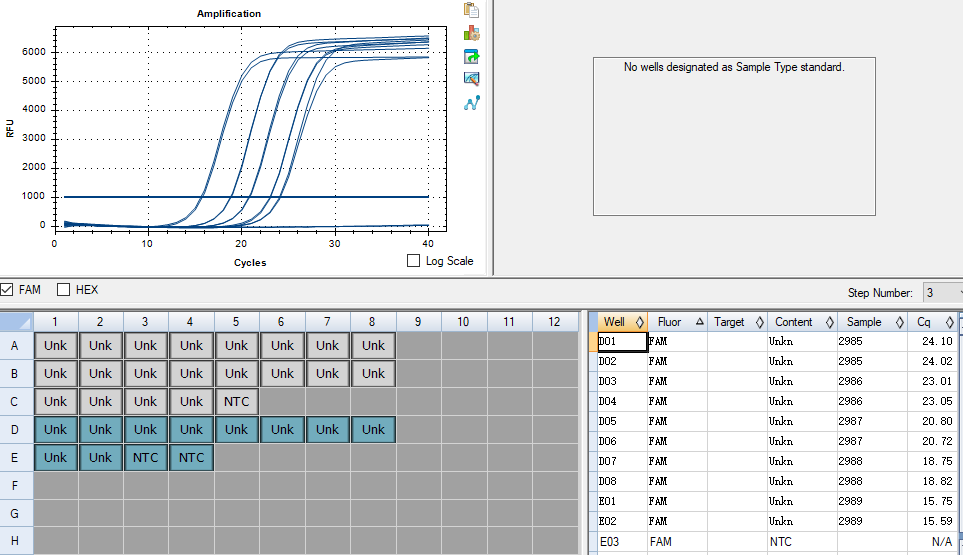Click the Target column sort diamond icon

pos(760,322)
